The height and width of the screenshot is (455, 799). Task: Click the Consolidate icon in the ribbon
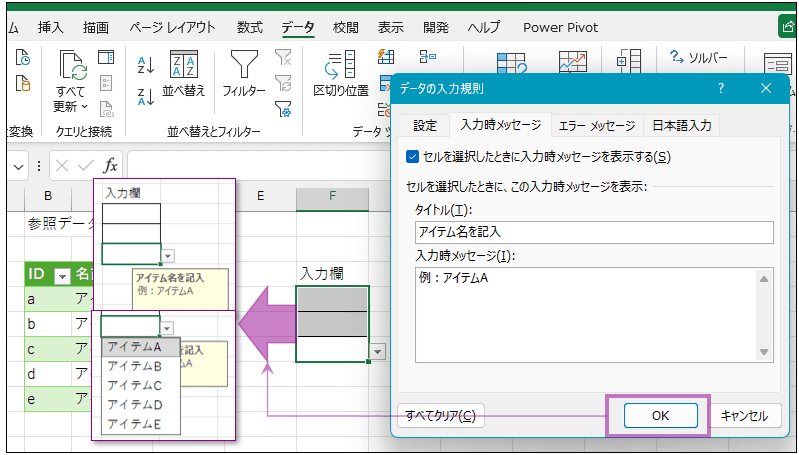tap(428, 57)
